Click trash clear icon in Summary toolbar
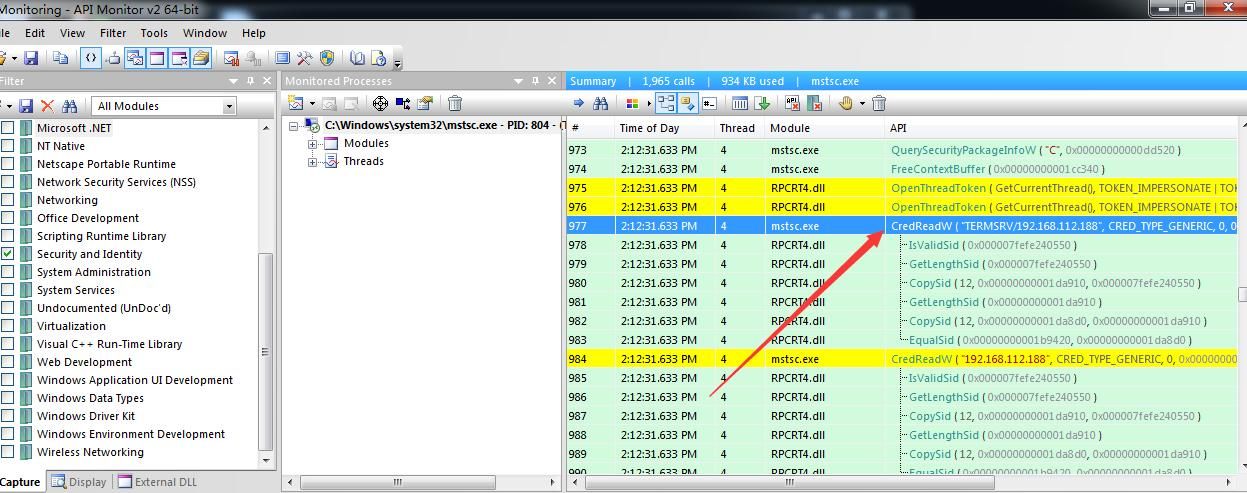The height and width of the screenshot is (493, 1247). (879, 103)
